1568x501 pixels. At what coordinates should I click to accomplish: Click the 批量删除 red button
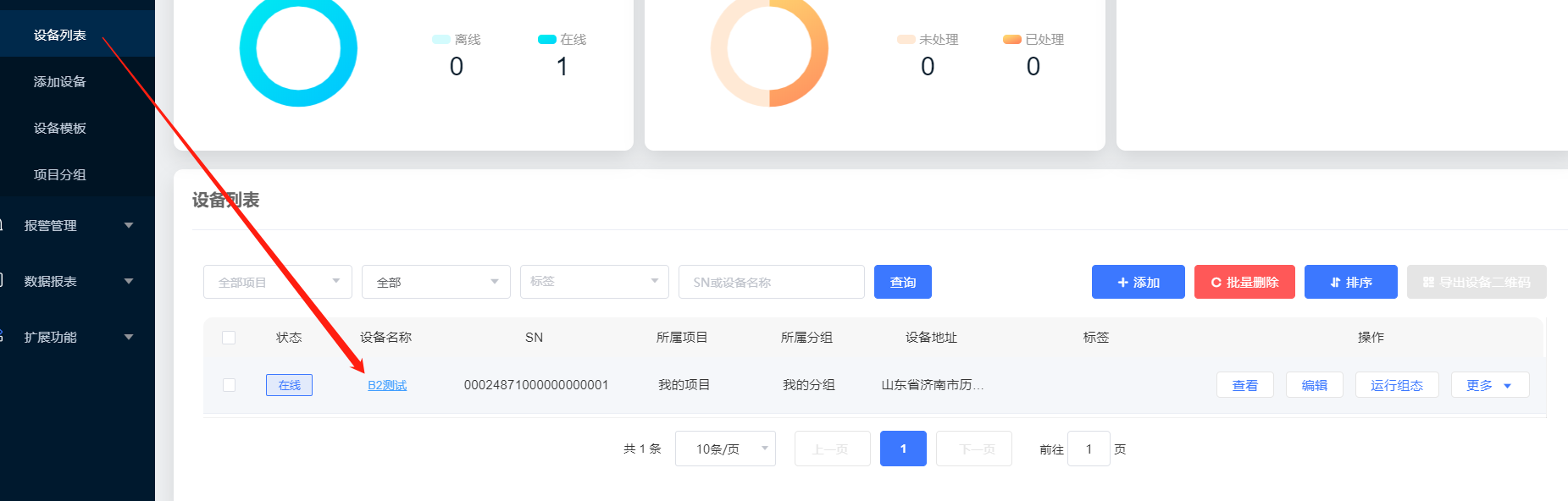tap(1244, 282)
